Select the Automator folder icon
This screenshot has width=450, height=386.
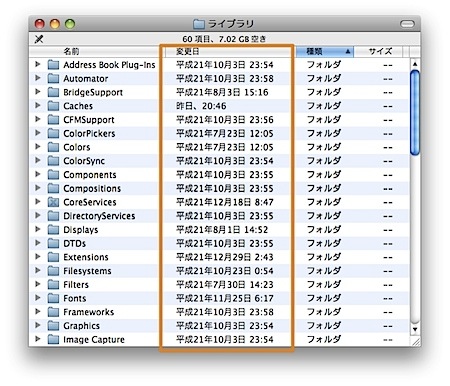click(x=53, y=78)
